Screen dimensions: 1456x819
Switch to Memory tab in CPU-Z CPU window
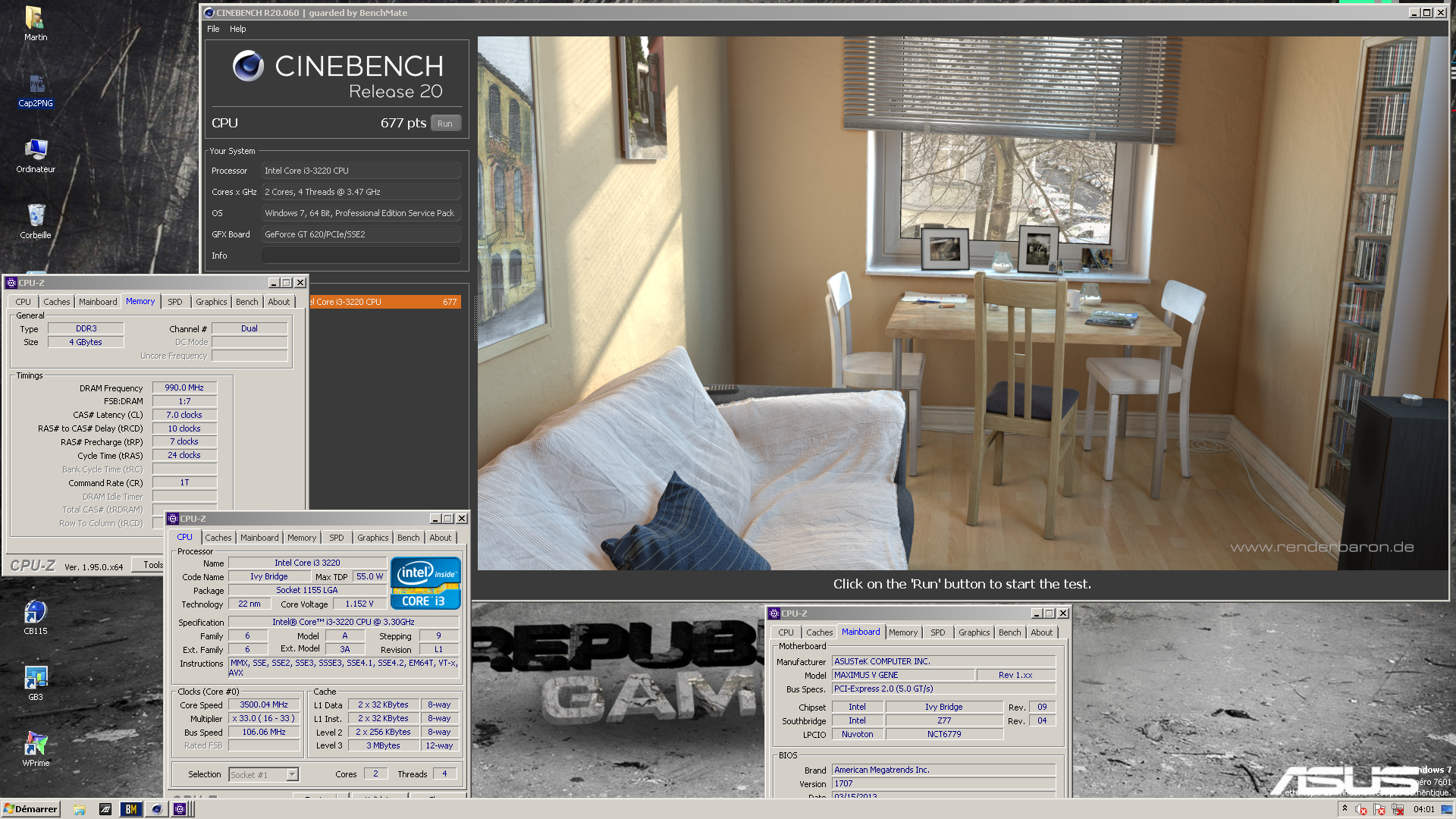pos(302,538)
